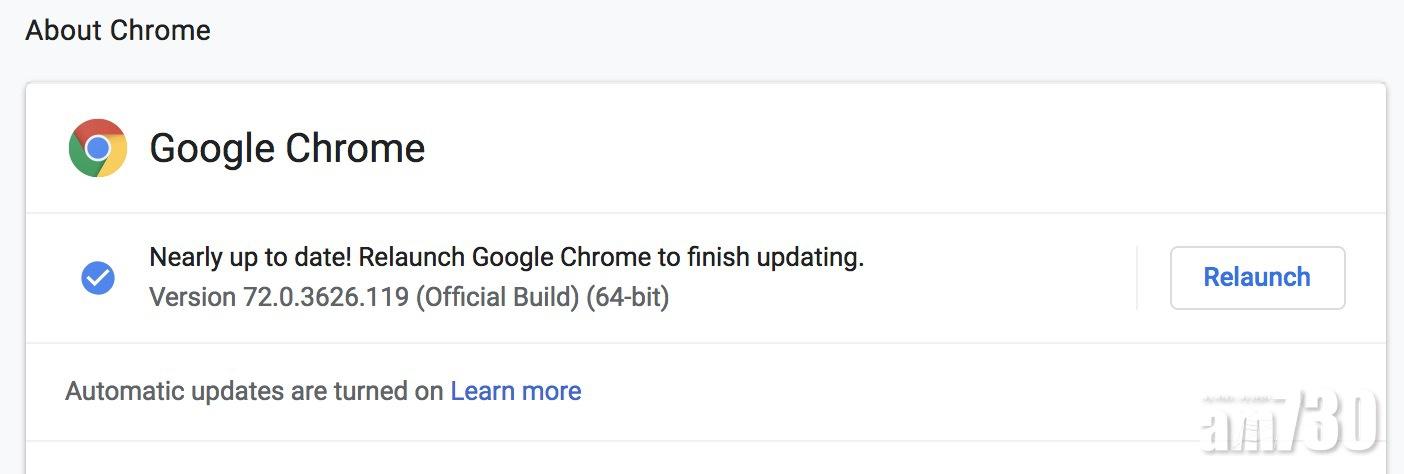Click the Version 72.0.3626.119 number text

325,297
